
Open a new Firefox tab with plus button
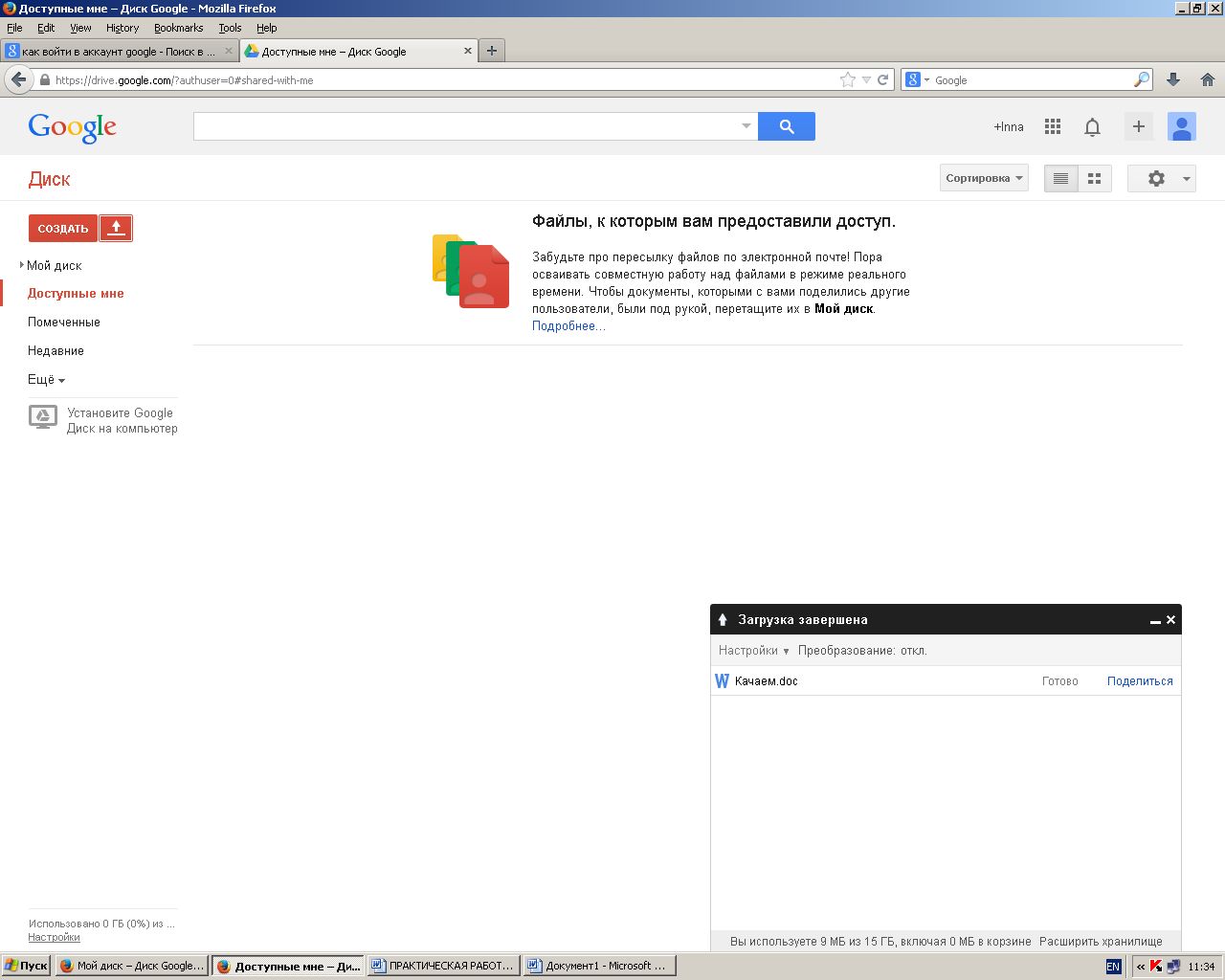click(x=492, y=51)
